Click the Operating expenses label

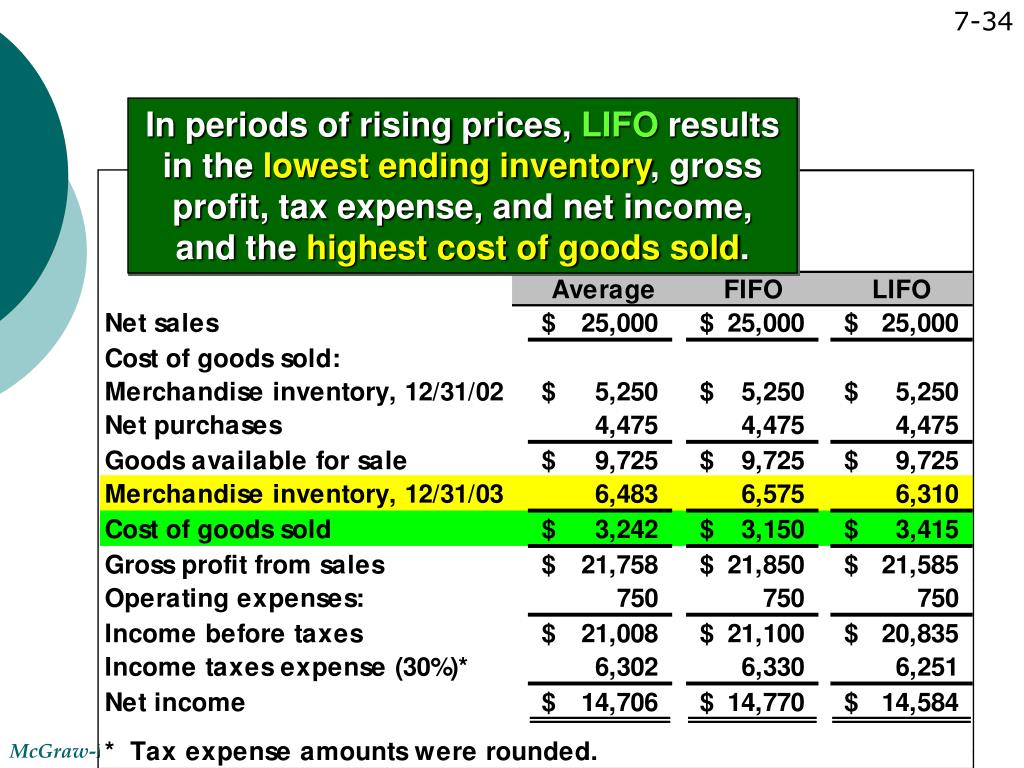[234, 598]
